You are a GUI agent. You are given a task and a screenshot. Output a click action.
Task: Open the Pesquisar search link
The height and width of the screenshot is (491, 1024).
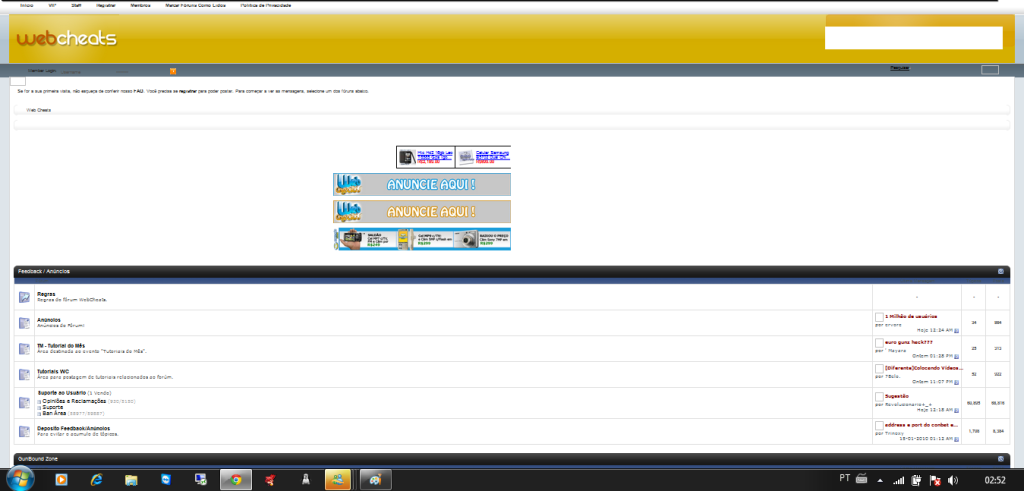click(900, 68)
